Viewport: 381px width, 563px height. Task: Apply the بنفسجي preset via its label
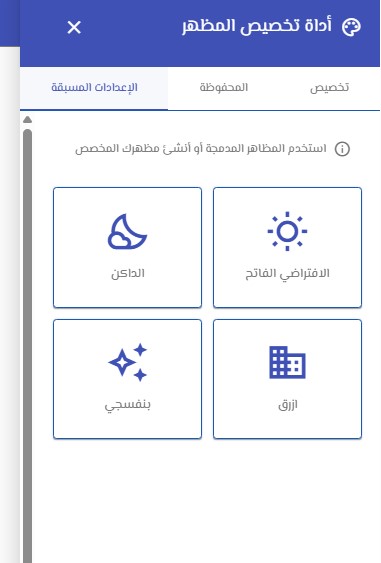point(127,405)
